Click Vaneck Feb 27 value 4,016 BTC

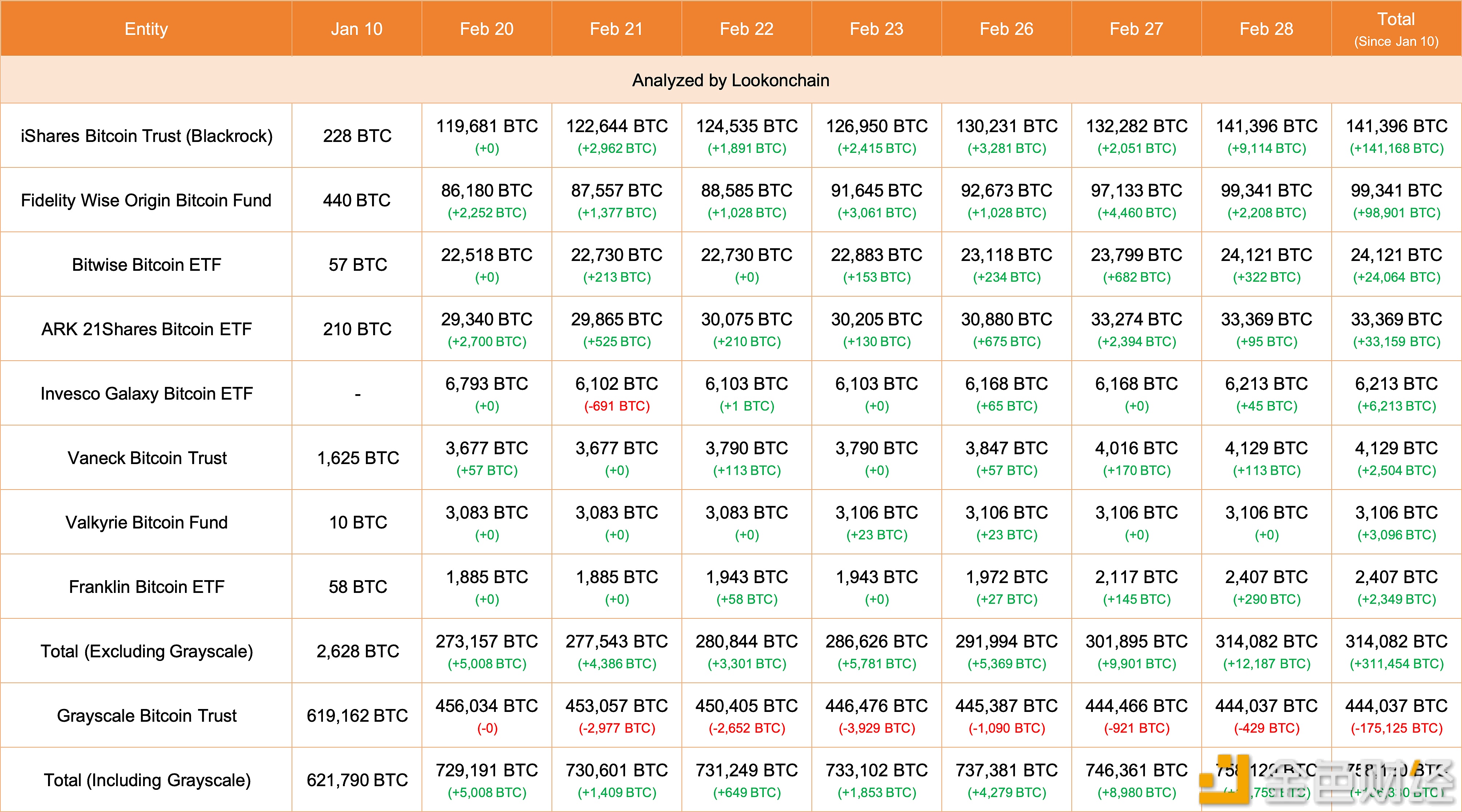tap(1137, 448)
